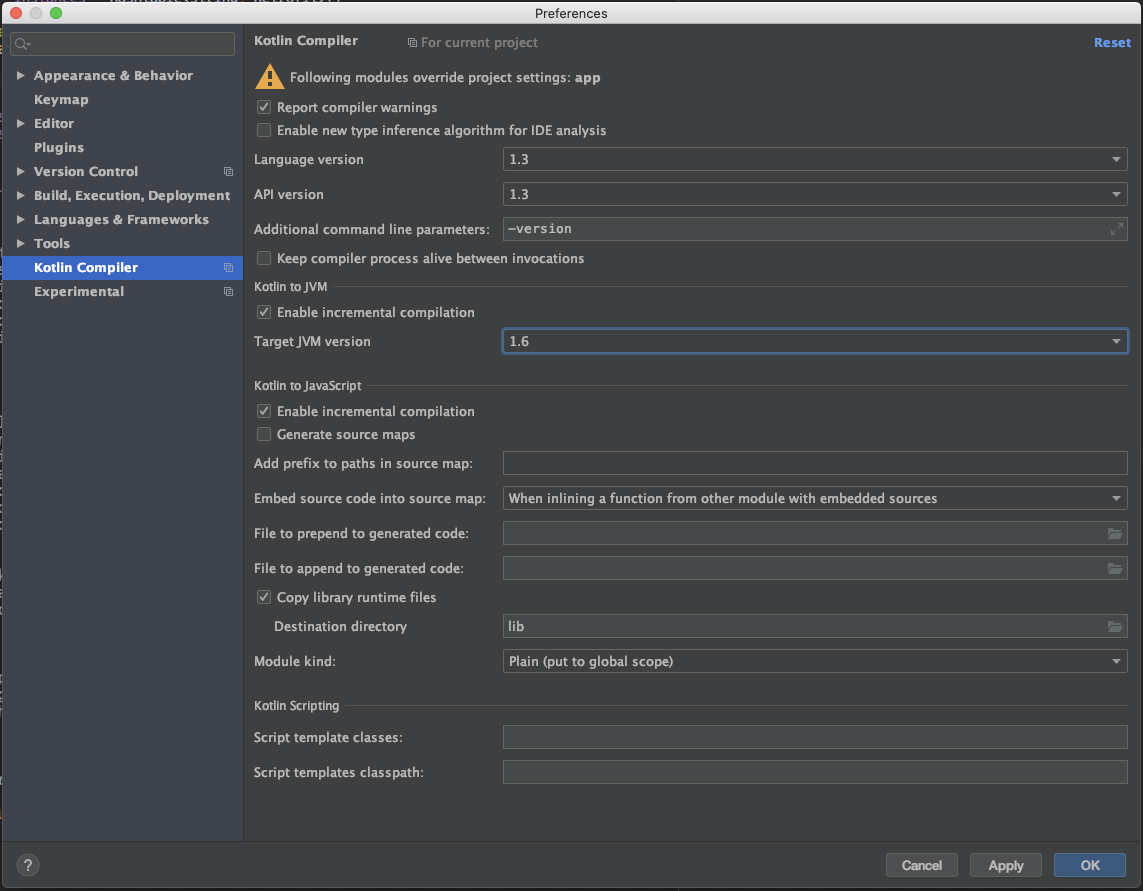Click the Apply button
Image resolution: width=1143 pixels, height=891 pixels.
tap(1006, 865)
